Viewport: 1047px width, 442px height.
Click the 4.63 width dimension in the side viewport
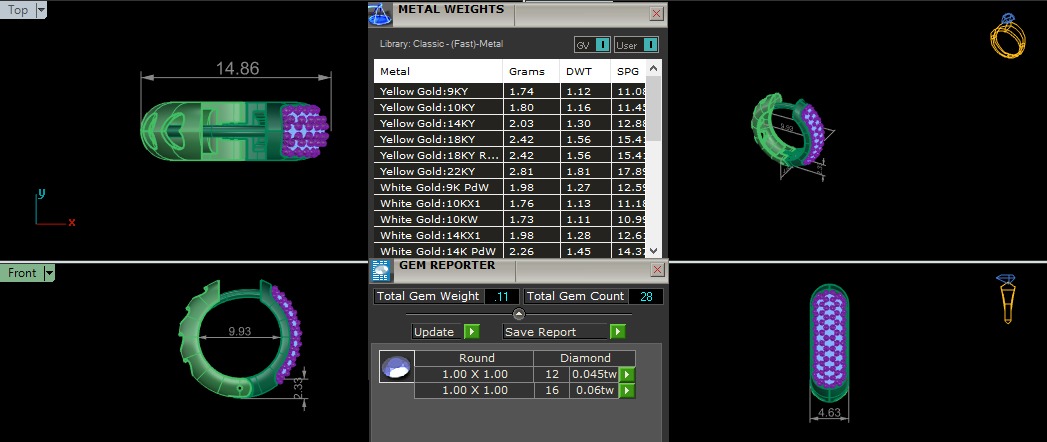829,413
